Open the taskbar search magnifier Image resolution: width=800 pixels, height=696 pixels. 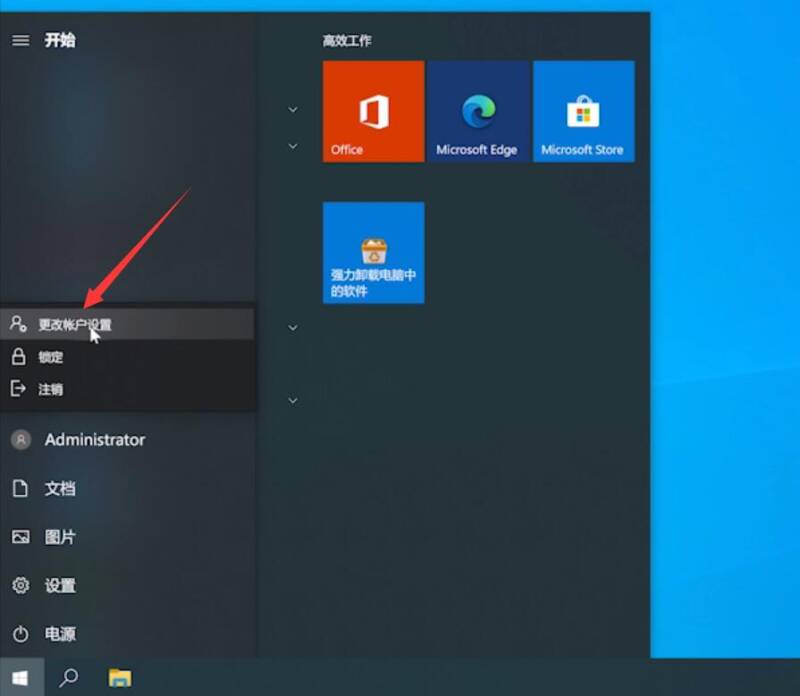[69, 678]
